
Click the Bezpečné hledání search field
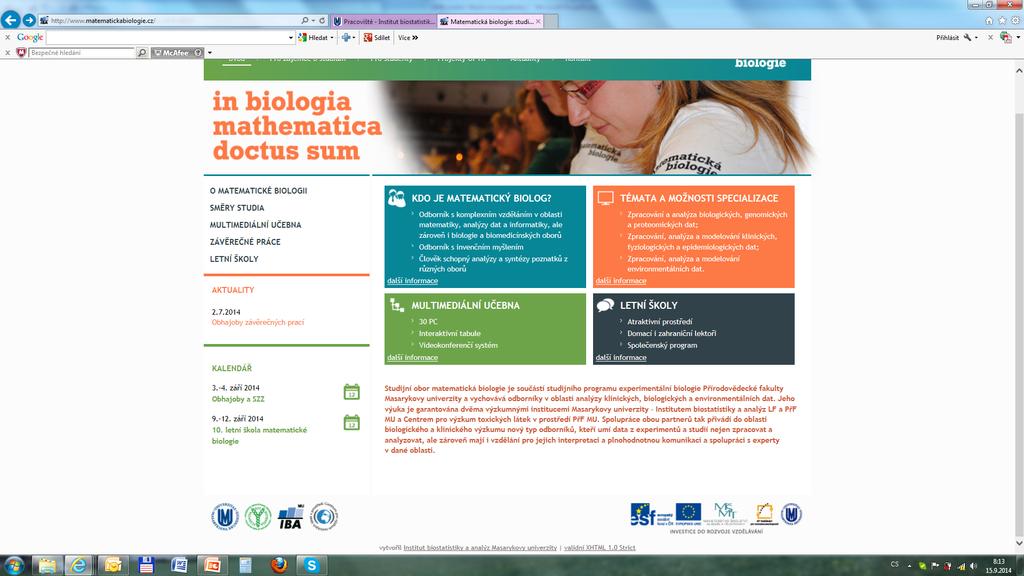82,52
